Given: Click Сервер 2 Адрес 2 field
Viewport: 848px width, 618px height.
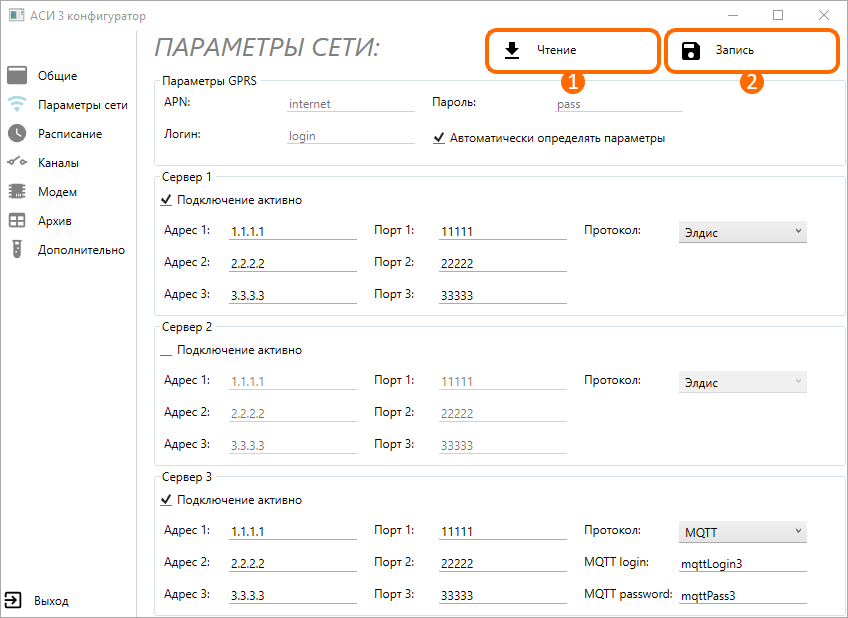Looking at the screenshot, I should coord(293,413).
